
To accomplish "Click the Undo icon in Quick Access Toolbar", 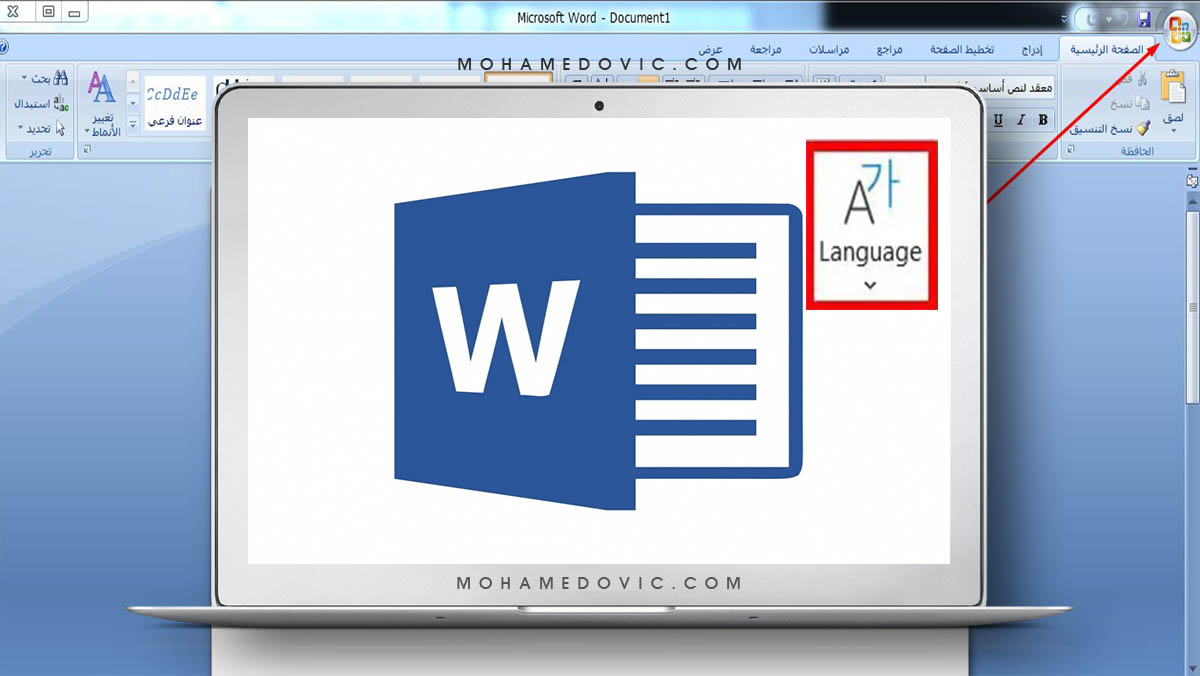I will [x=1122, y=19].
